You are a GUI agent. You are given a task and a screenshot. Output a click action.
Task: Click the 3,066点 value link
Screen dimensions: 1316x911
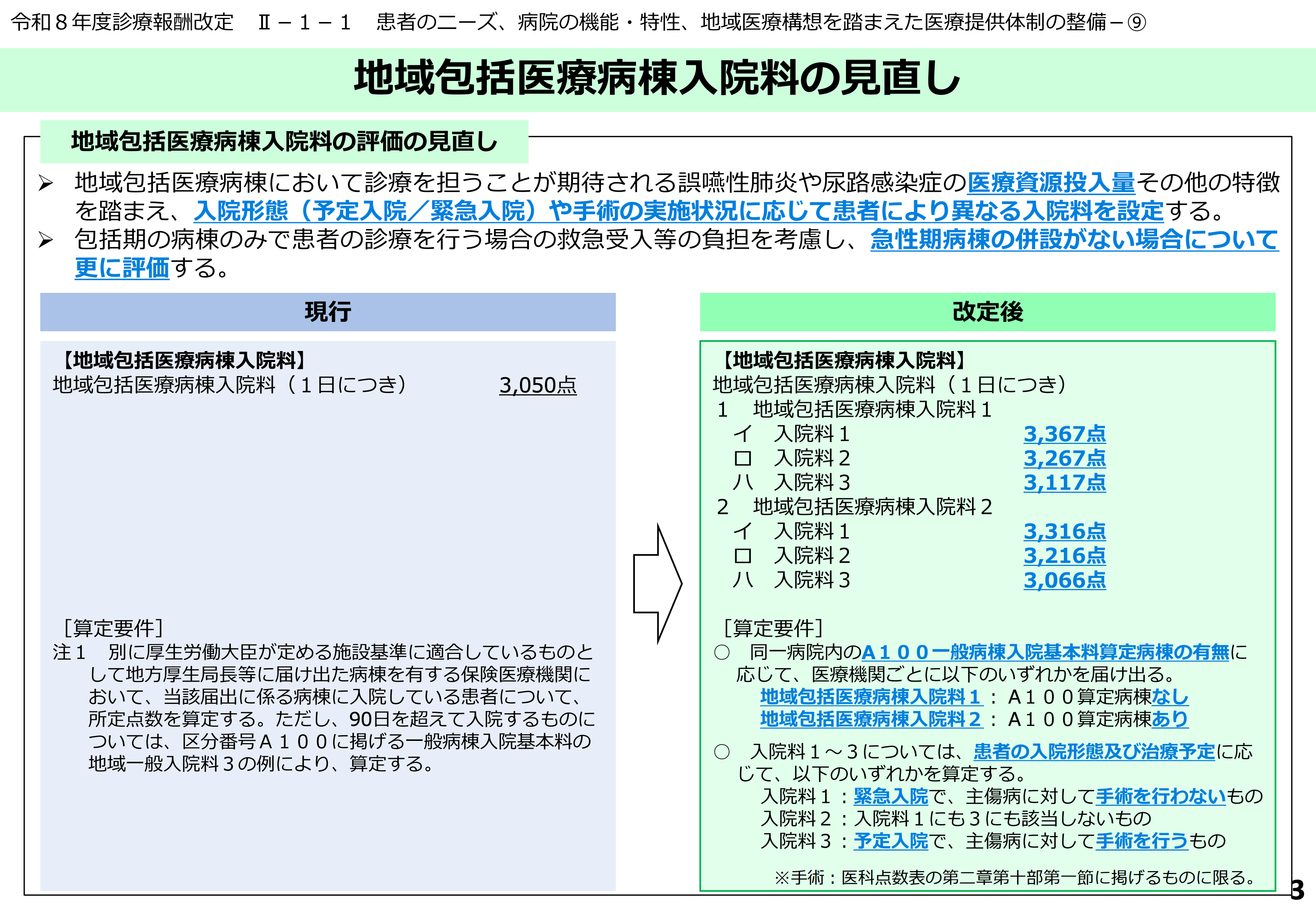[x=1064, y=580]
